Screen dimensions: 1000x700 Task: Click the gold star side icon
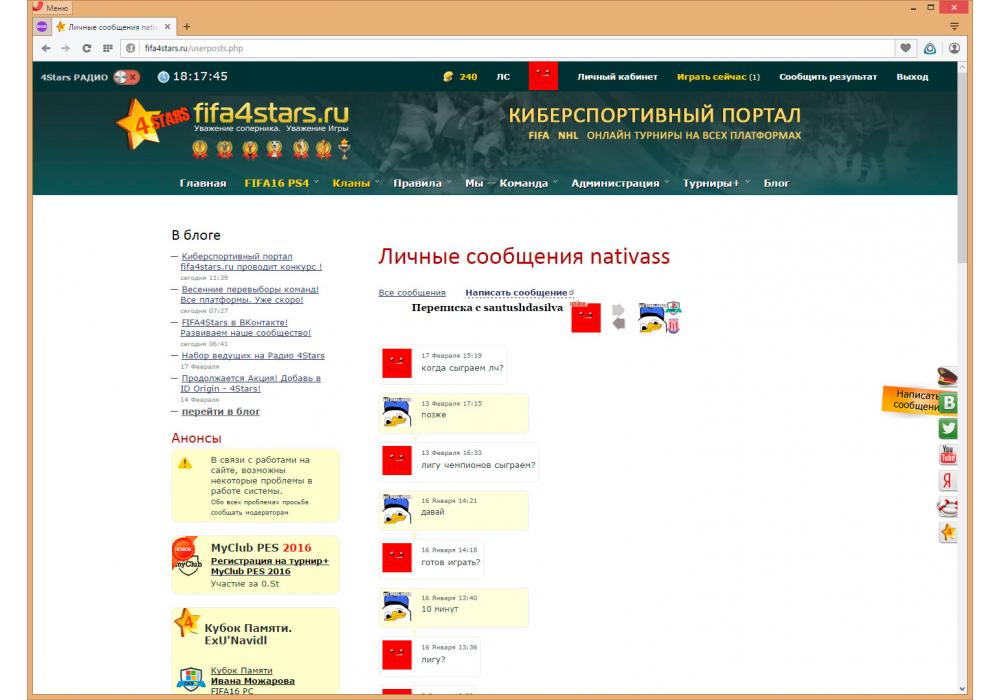[948, 532]
